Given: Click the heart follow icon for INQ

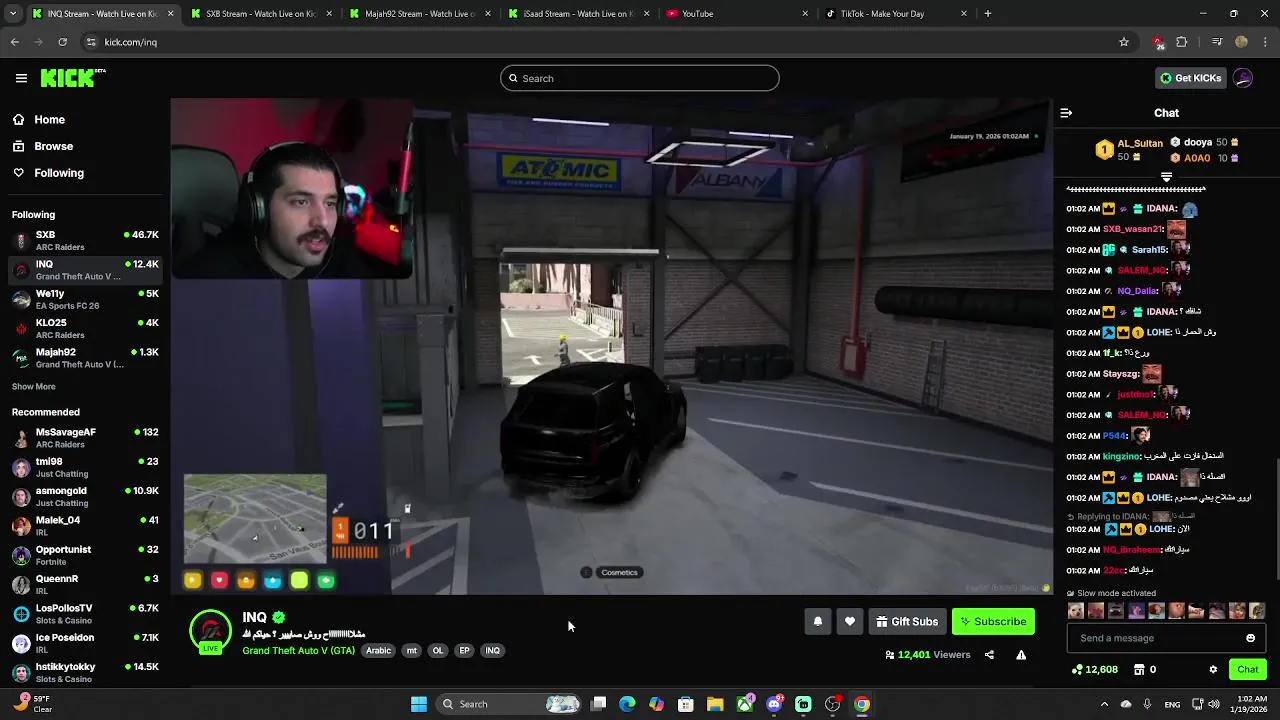Looking at the screenshot, I should [x=850, y=621].
